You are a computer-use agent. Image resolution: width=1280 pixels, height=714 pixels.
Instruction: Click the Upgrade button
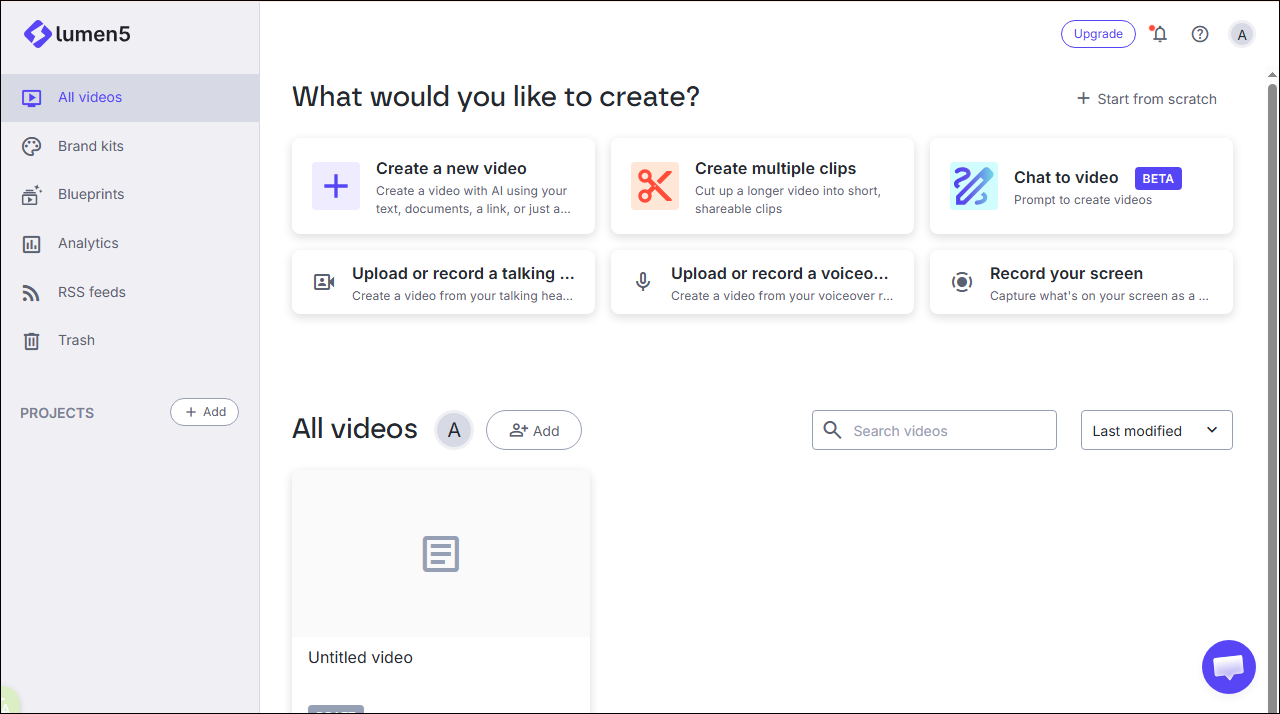pyautogui.click(x=1098, y=33)
